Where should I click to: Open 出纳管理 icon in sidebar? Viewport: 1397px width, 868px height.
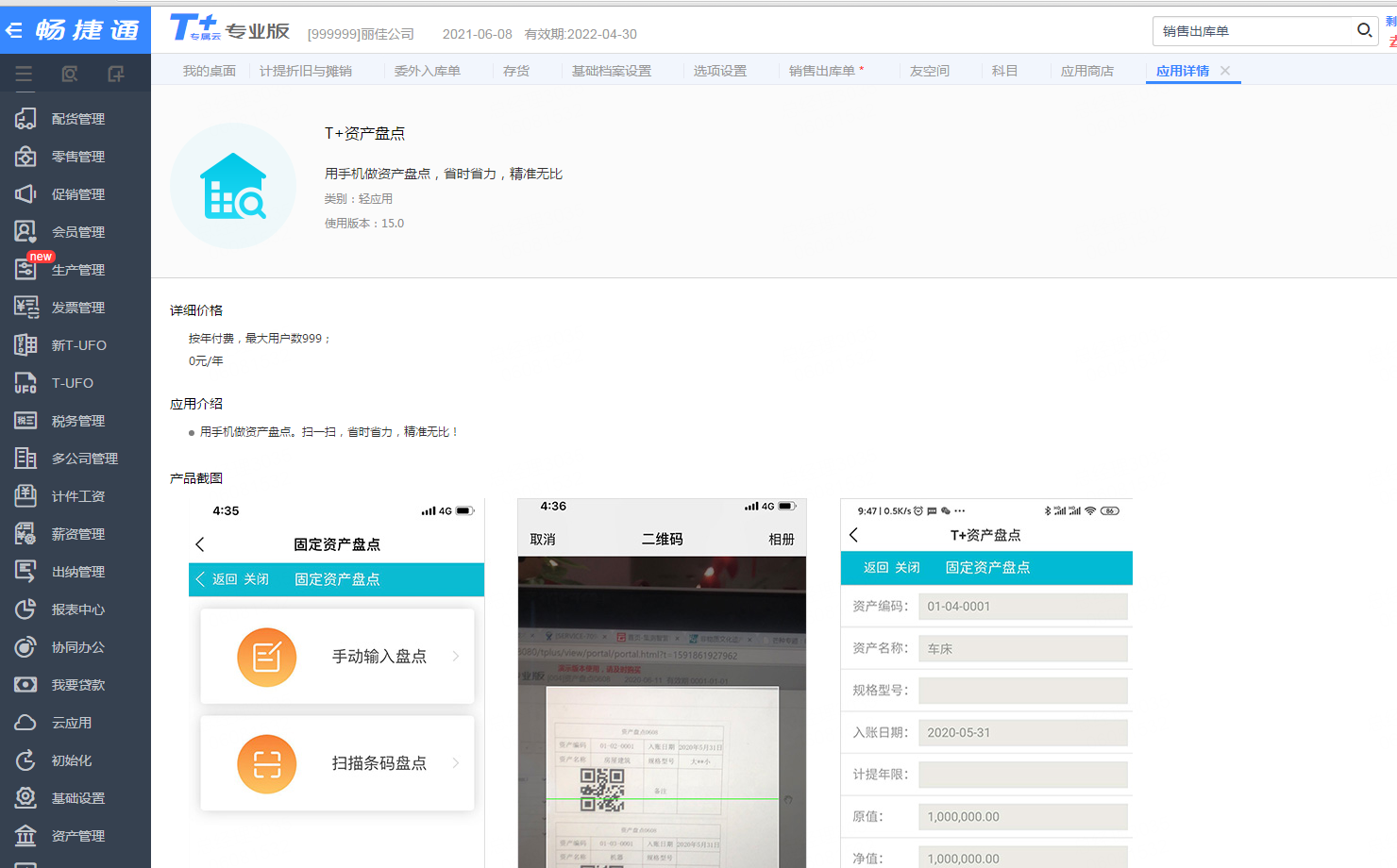[25, 572]
